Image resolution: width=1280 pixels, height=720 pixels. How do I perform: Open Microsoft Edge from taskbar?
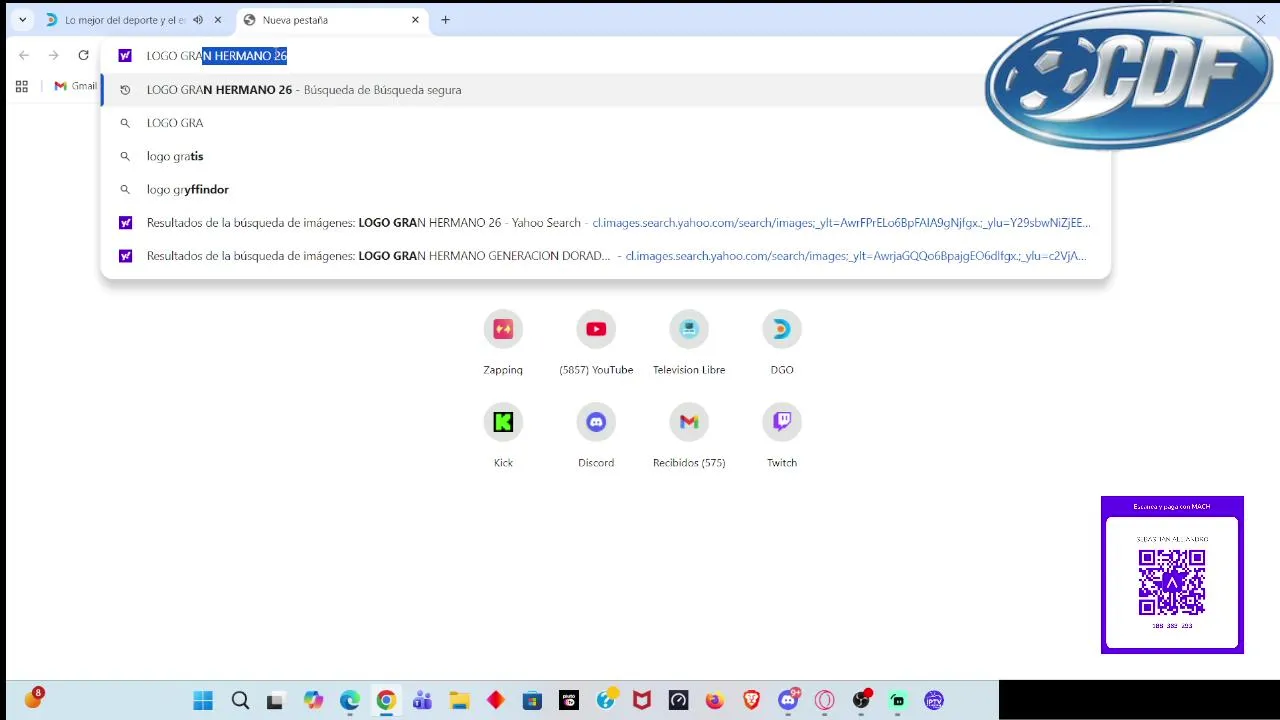click(349, 700)
